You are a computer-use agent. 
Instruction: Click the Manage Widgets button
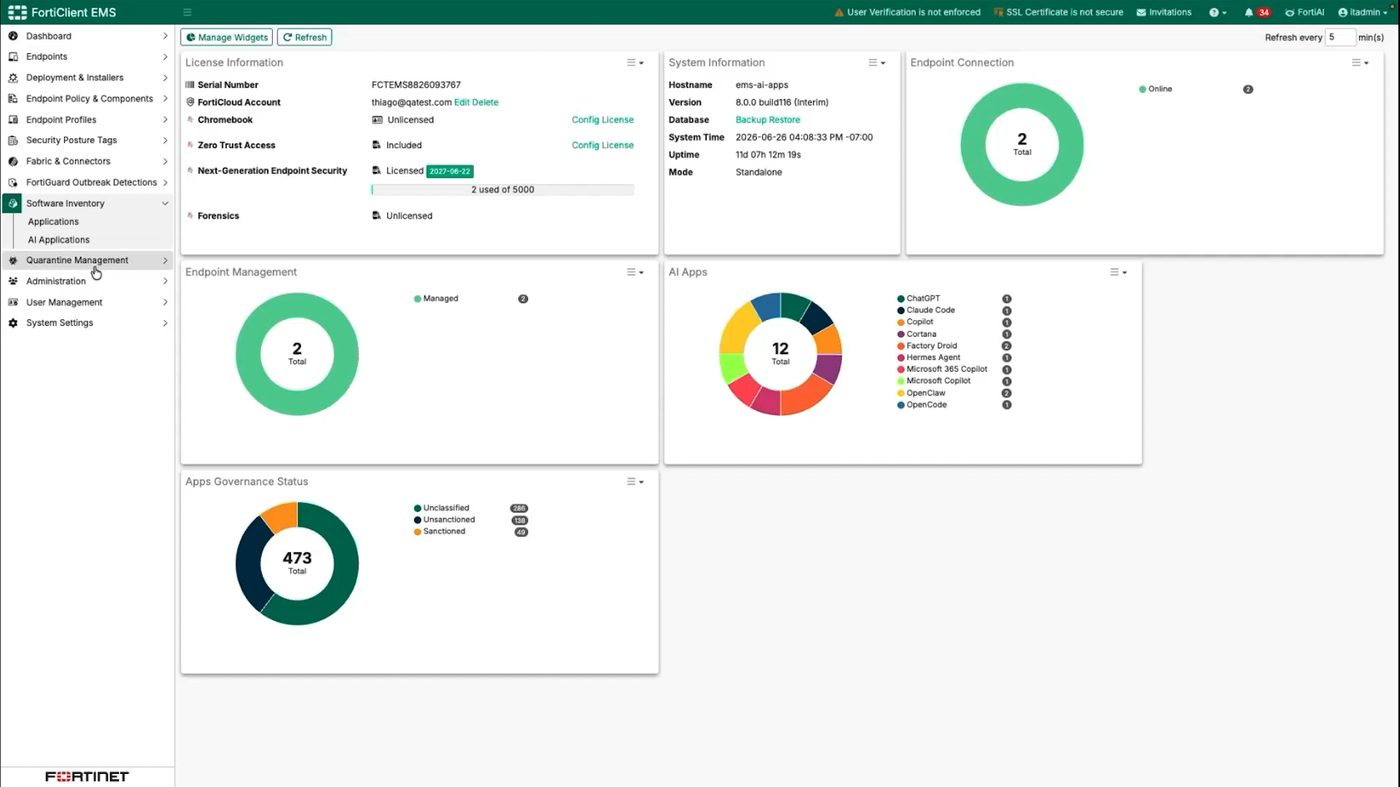click(x=227, y=37)
